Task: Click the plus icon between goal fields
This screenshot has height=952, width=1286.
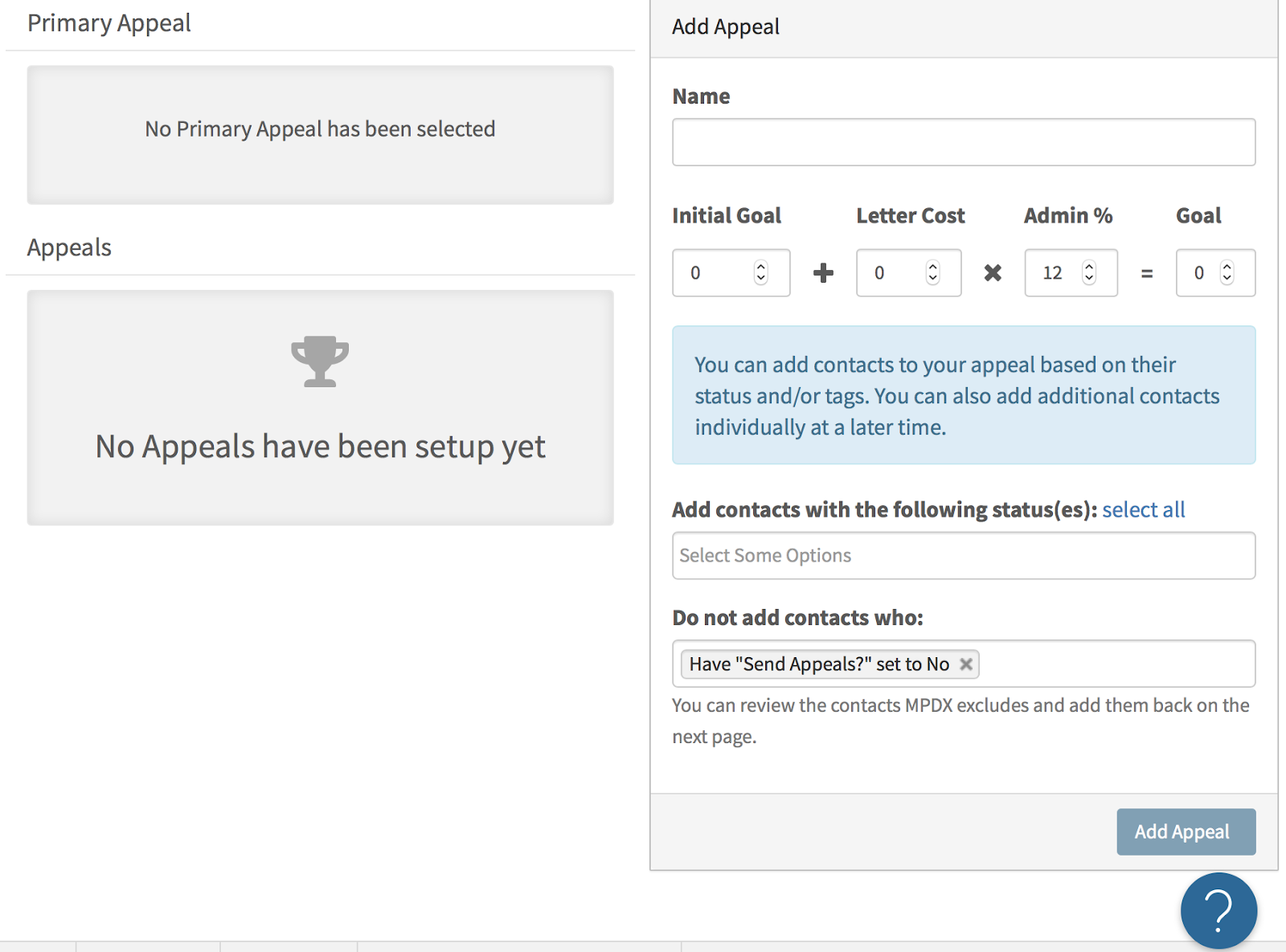Action: click(823, 273)
